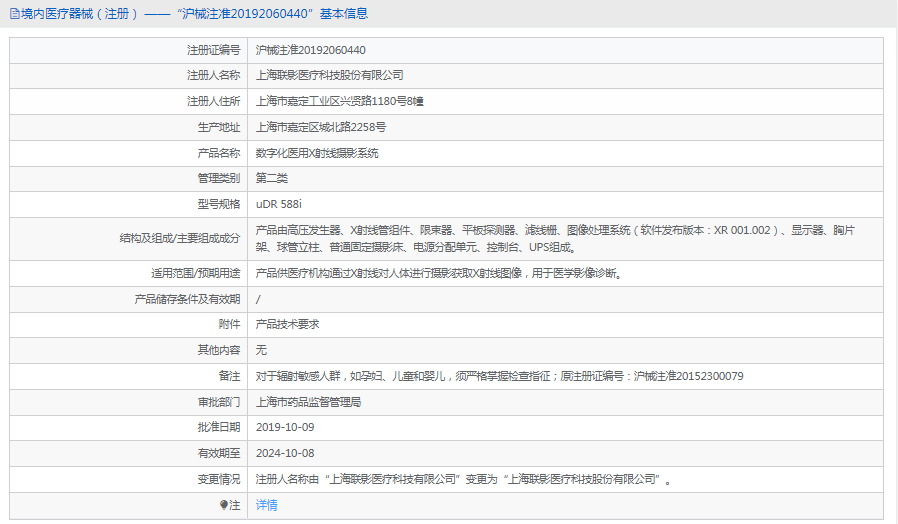Click management class value 第二类
The image size is (898, 524).
tap(271, 178)
